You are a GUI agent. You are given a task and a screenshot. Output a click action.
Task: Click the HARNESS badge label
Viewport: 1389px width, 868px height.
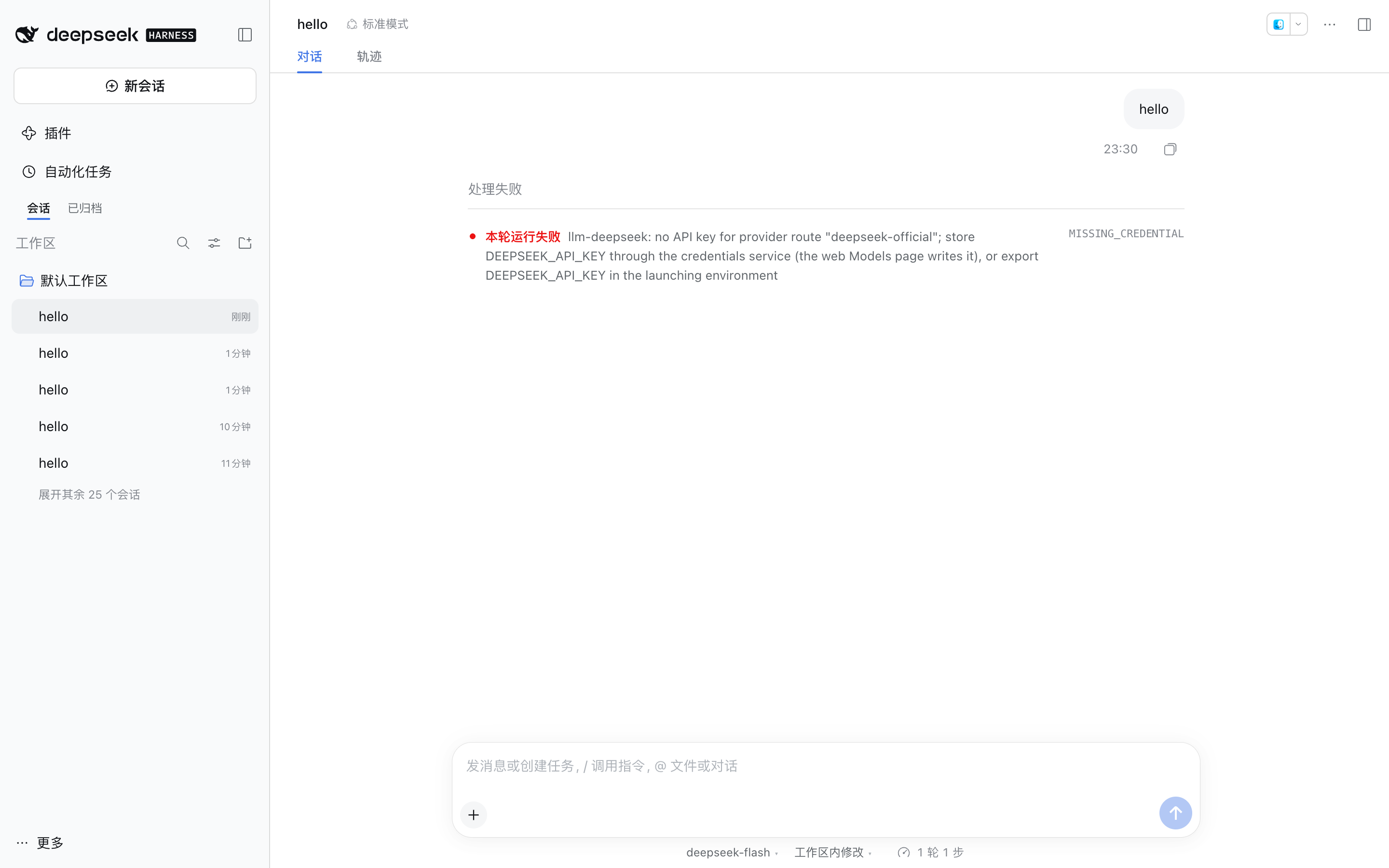[x=171, y=35]
